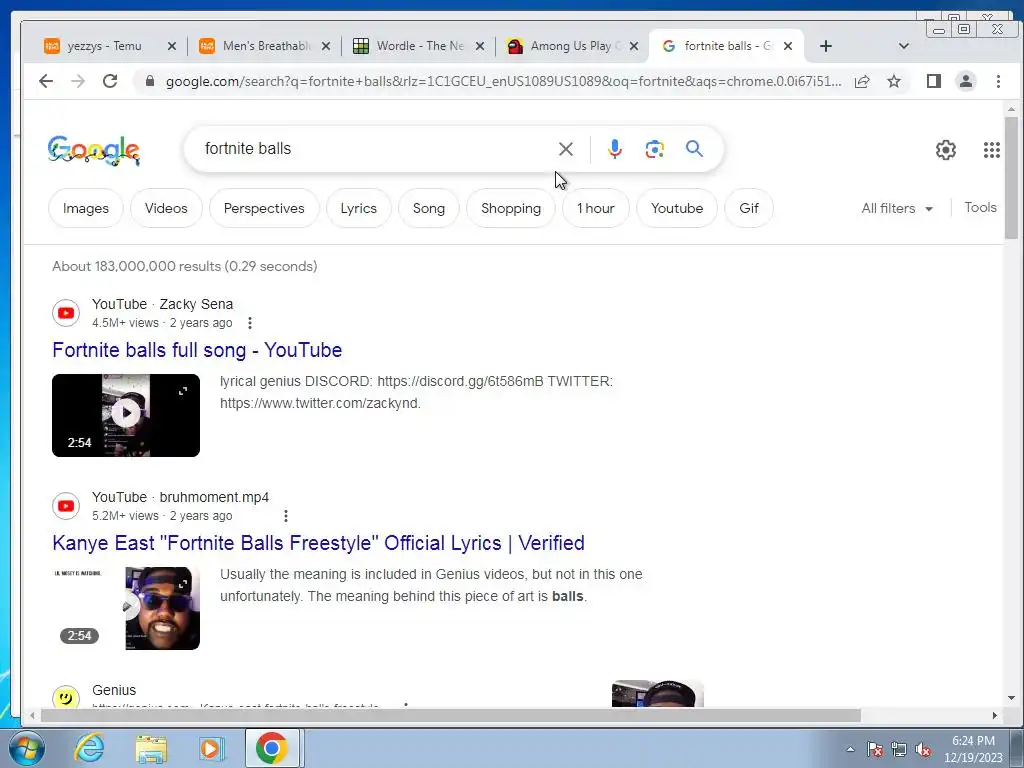Image resolution: width=1024 pixels, height=768 pixels.
Task: Open Chrome profile avatar
Action: click(x=966, y=81)
